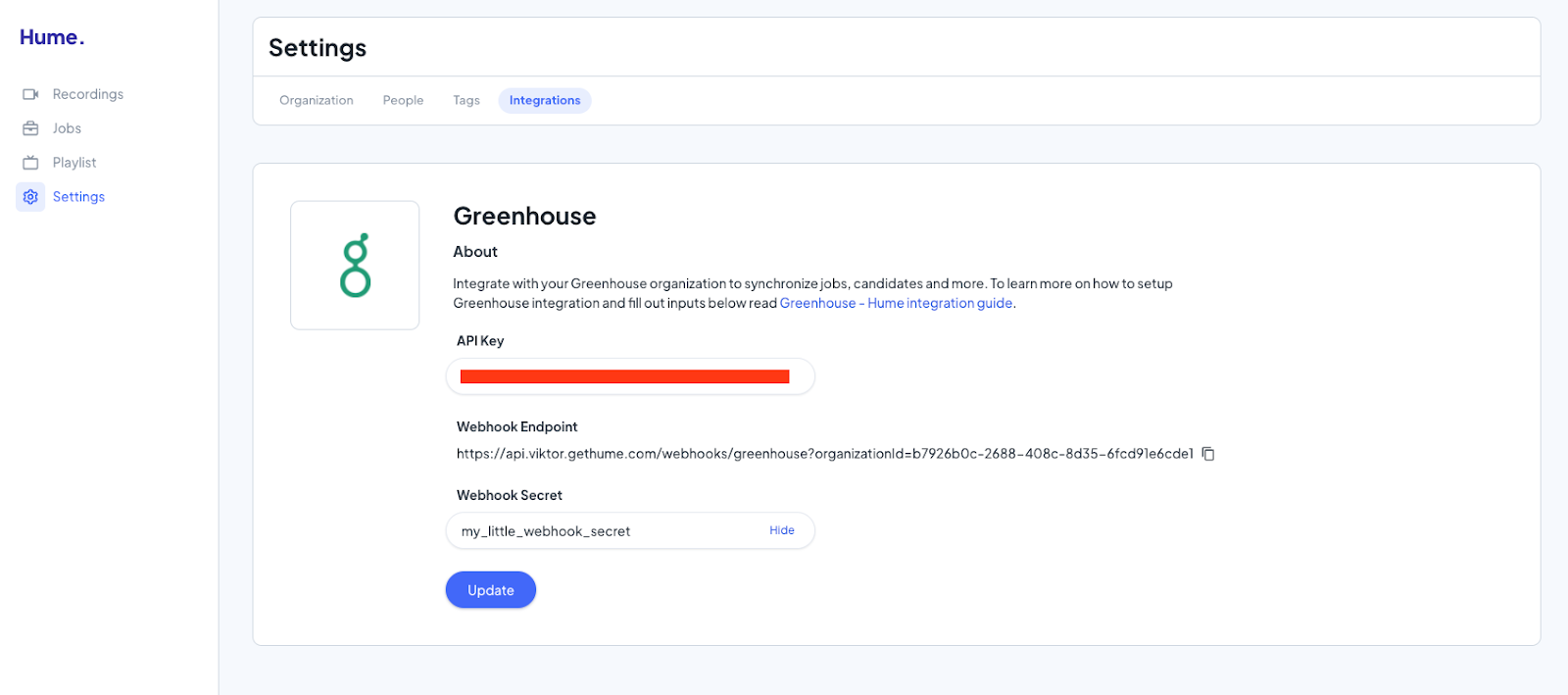The image size is (1568, 695).
Task: Click the webhook endpoint URL text
Action: [x=825, y=454]
